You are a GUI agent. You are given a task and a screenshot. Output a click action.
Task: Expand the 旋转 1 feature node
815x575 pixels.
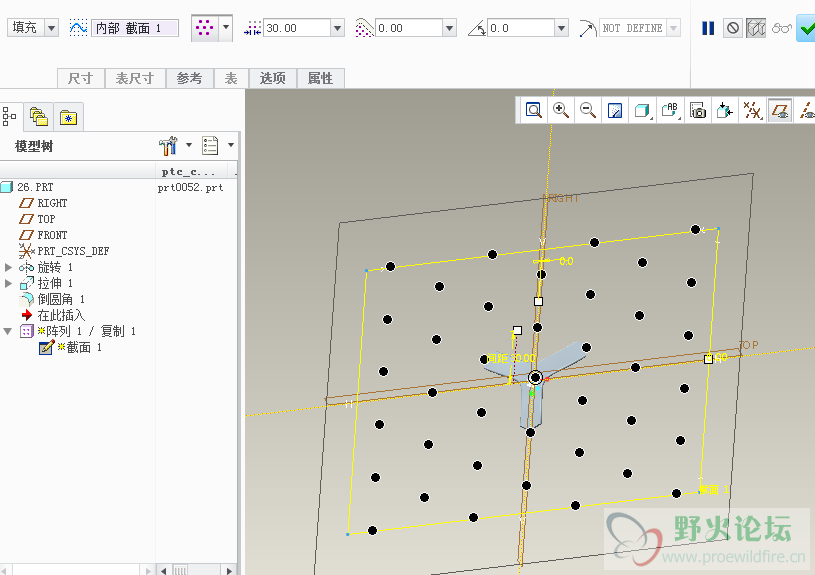(x=9, y=268)
